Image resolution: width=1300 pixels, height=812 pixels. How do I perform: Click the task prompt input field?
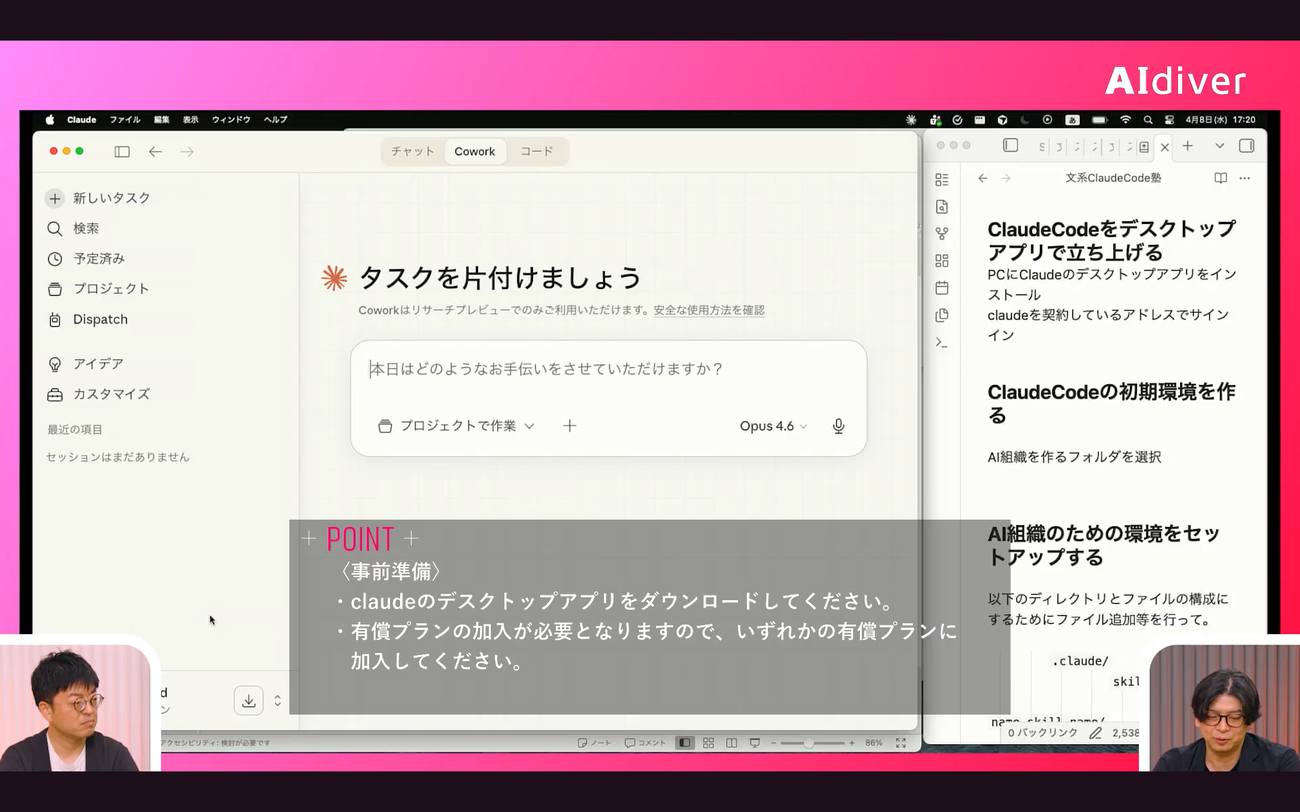[607, 370]
